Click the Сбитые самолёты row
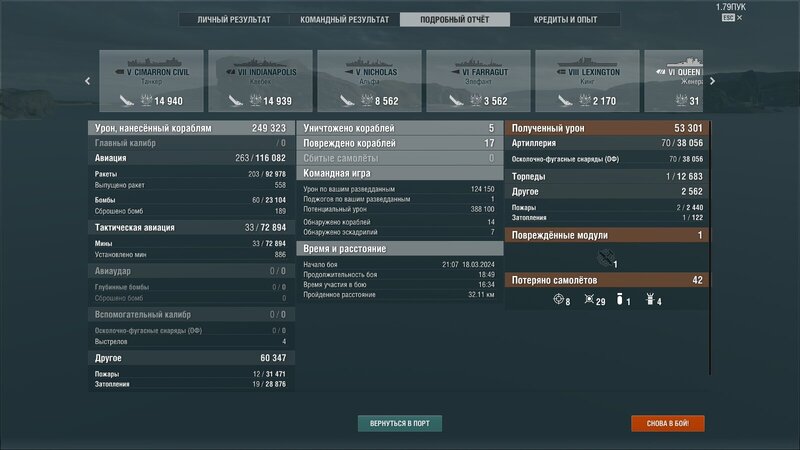 399,158
